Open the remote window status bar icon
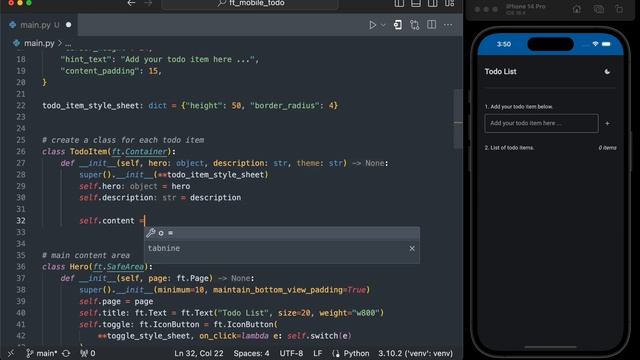Image resolution: width=640 pixels, height=360 pixels. 11,353
